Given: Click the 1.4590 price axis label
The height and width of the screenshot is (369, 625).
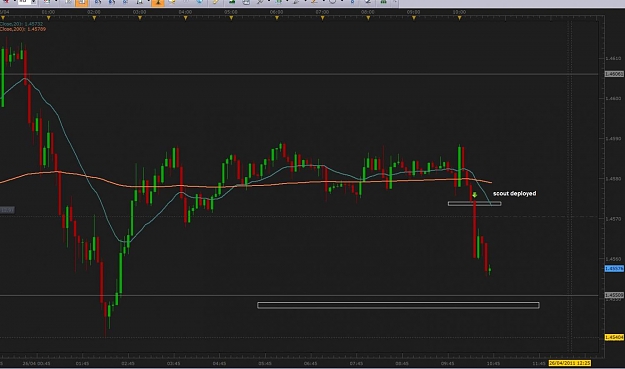Looking at the screenshot, I should coord(613,139).
